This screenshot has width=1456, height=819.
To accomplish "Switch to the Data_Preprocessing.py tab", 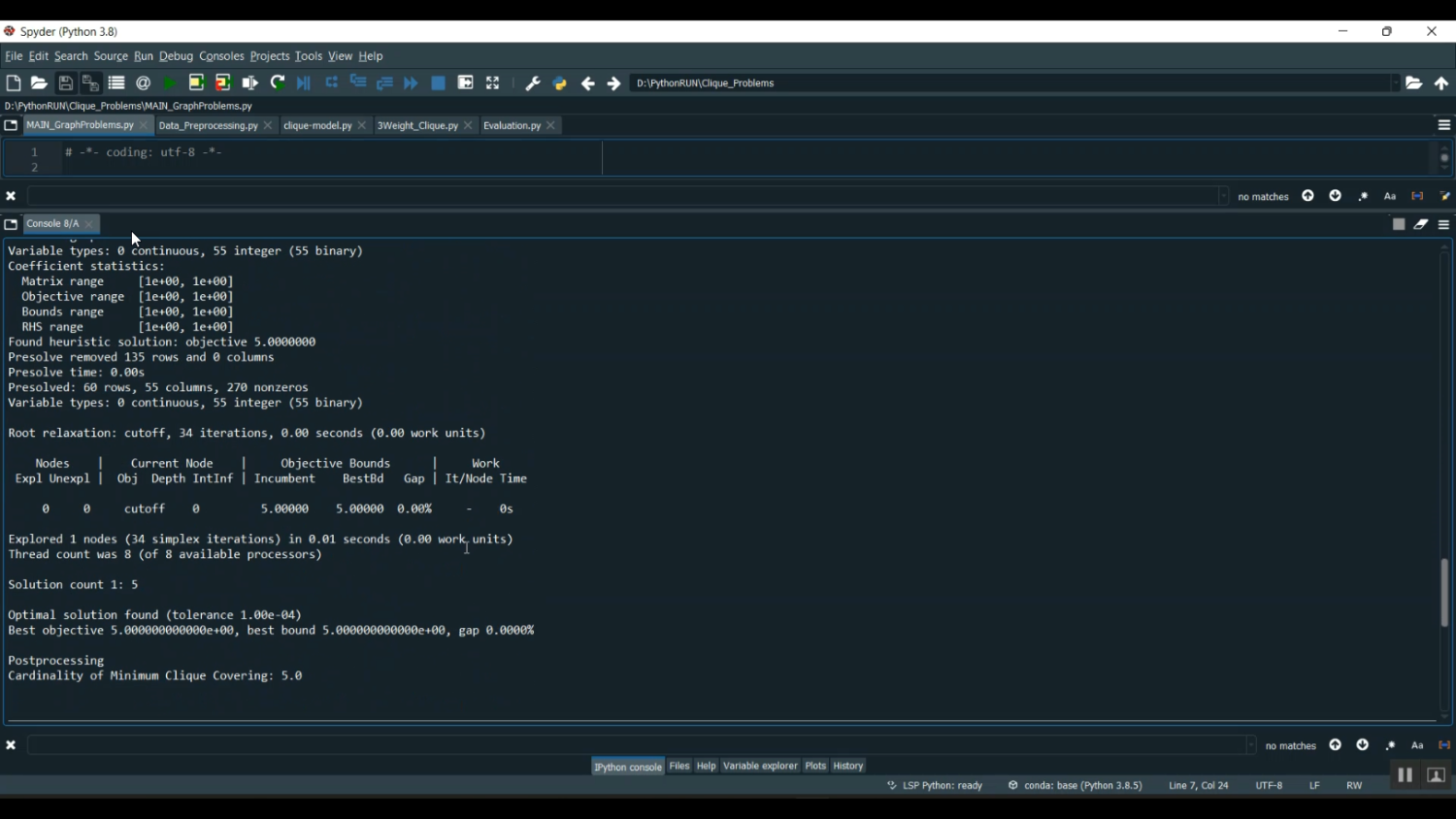I will point(208,126).
